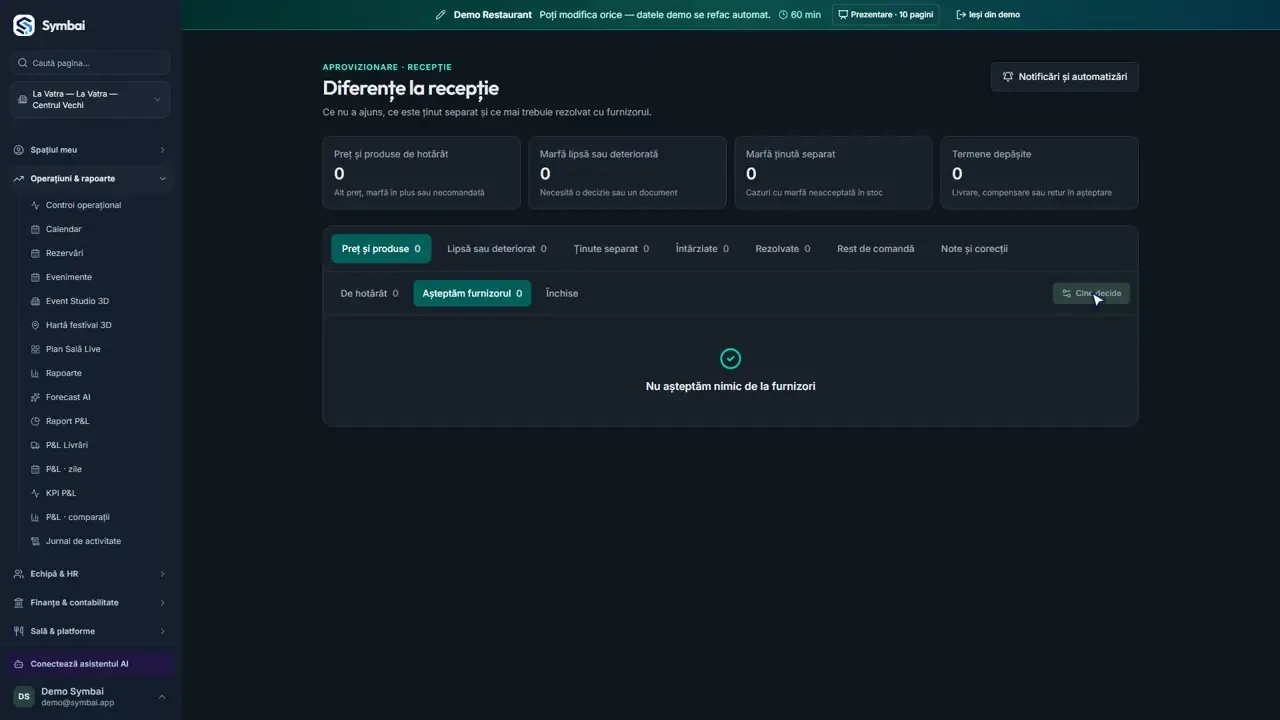
Task: Click the pencil icon beside Demo Restaurant
Action: pos(441,15)
